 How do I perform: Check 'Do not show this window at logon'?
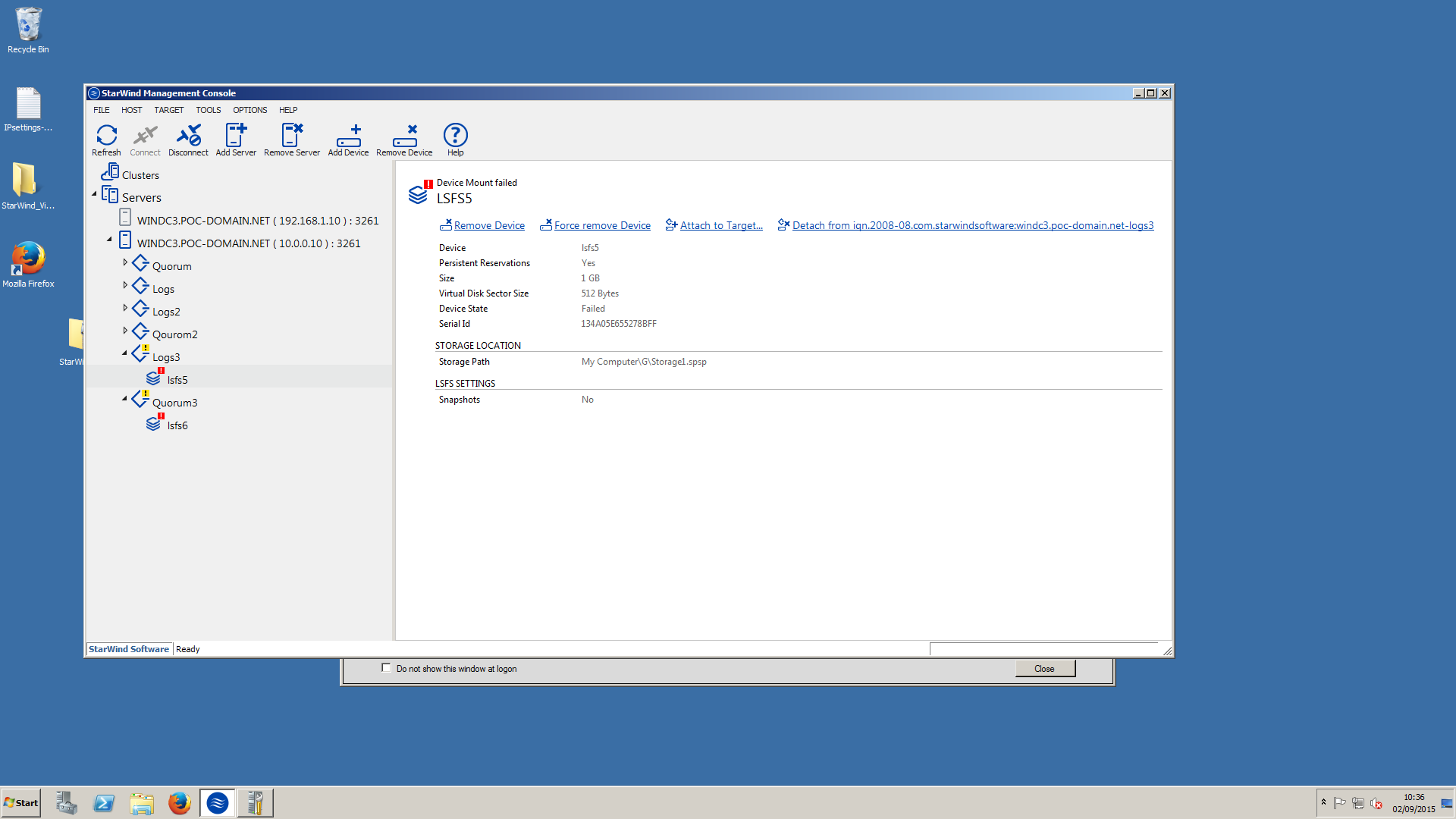(x=386, y=668)
